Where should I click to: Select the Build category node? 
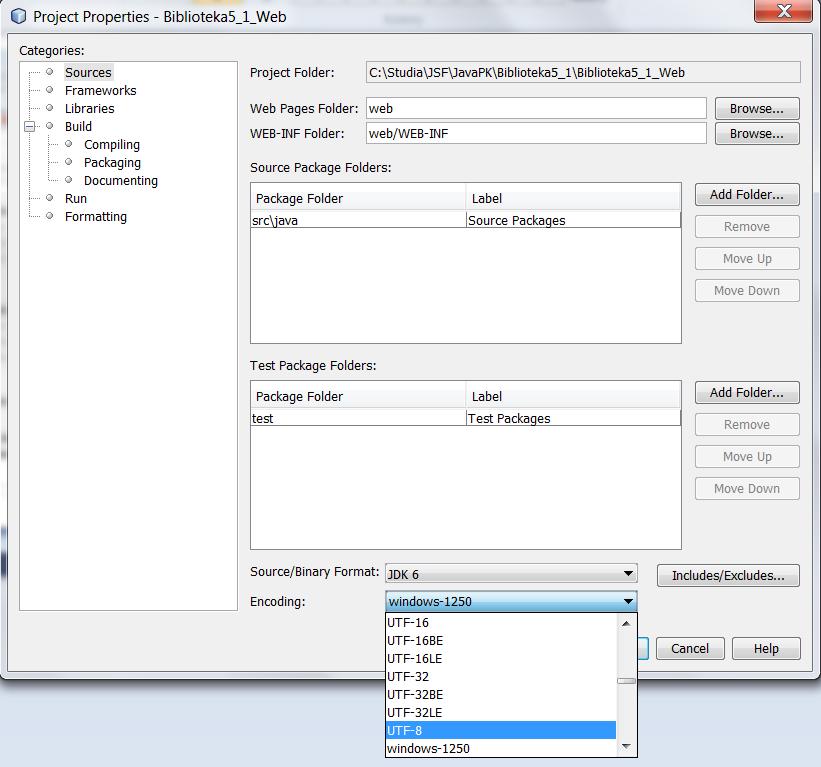[x=78, y=127]
